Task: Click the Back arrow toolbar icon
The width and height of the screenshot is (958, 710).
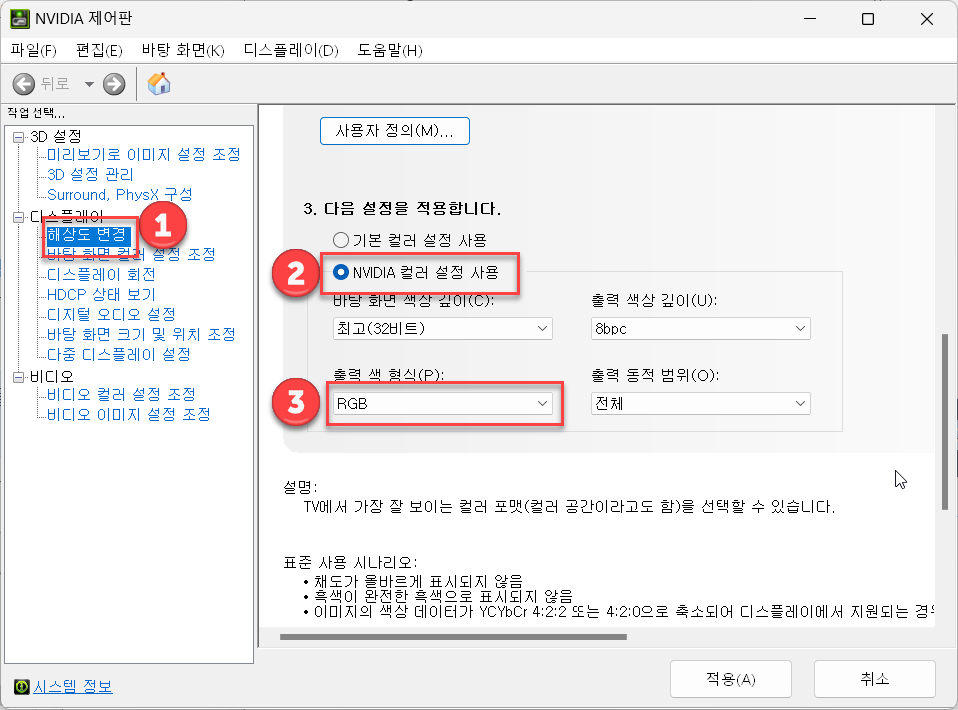Action: pos(24,84)
